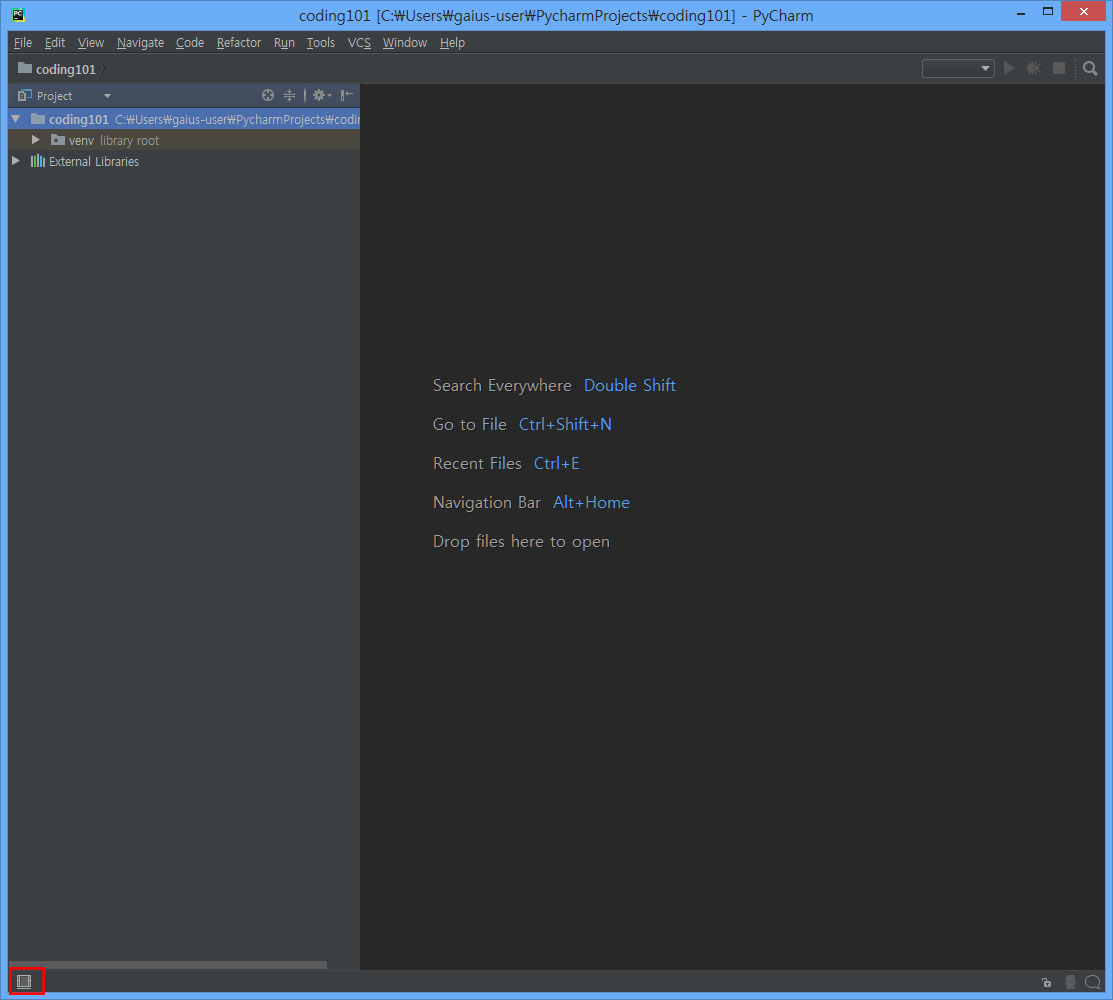
Task: Collapse the coding101 project root
Action: pos(15,119)
